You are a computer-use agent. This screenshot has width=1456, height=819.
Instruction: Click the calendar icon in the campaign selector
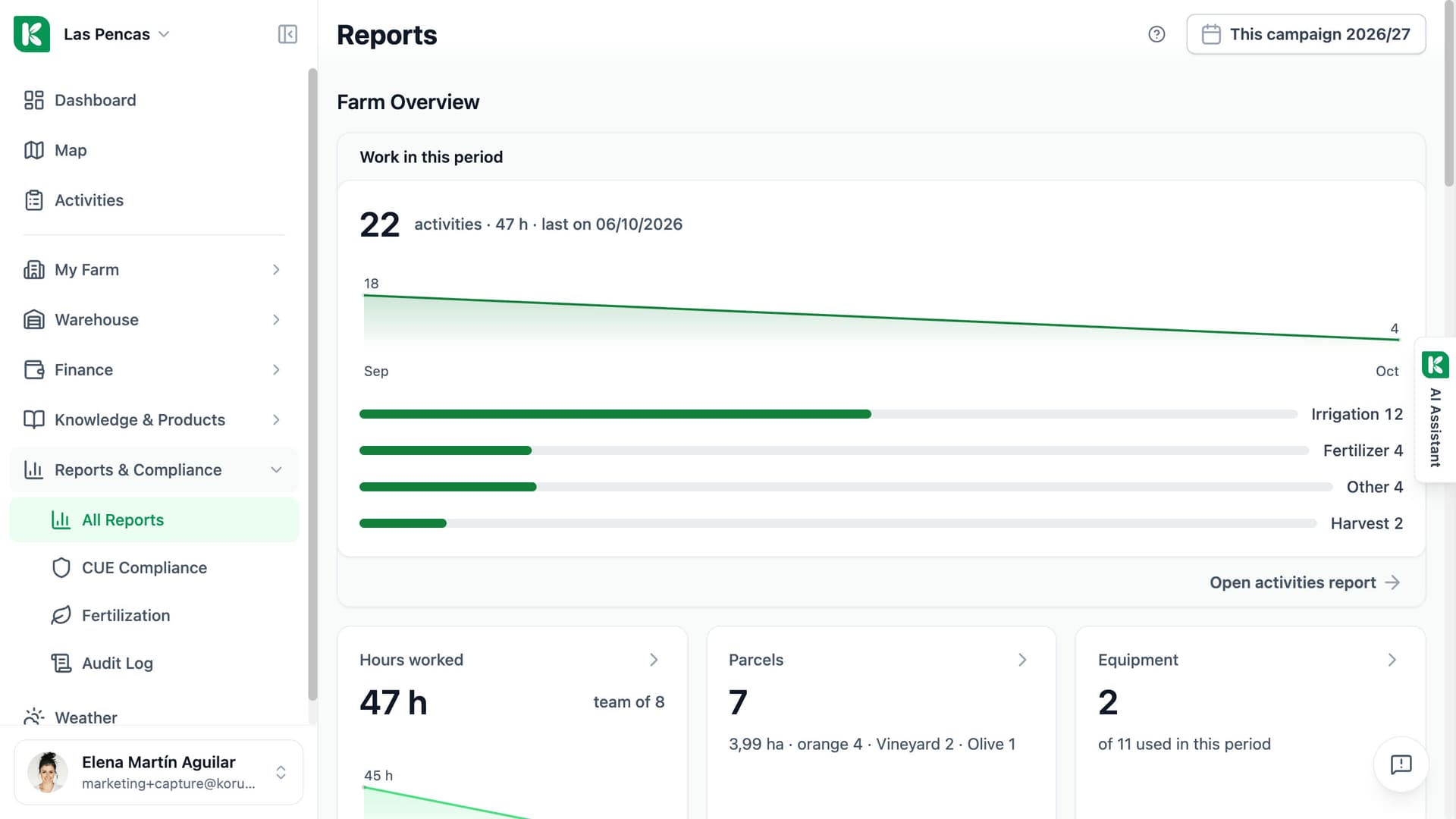(x=1212, y=34)
